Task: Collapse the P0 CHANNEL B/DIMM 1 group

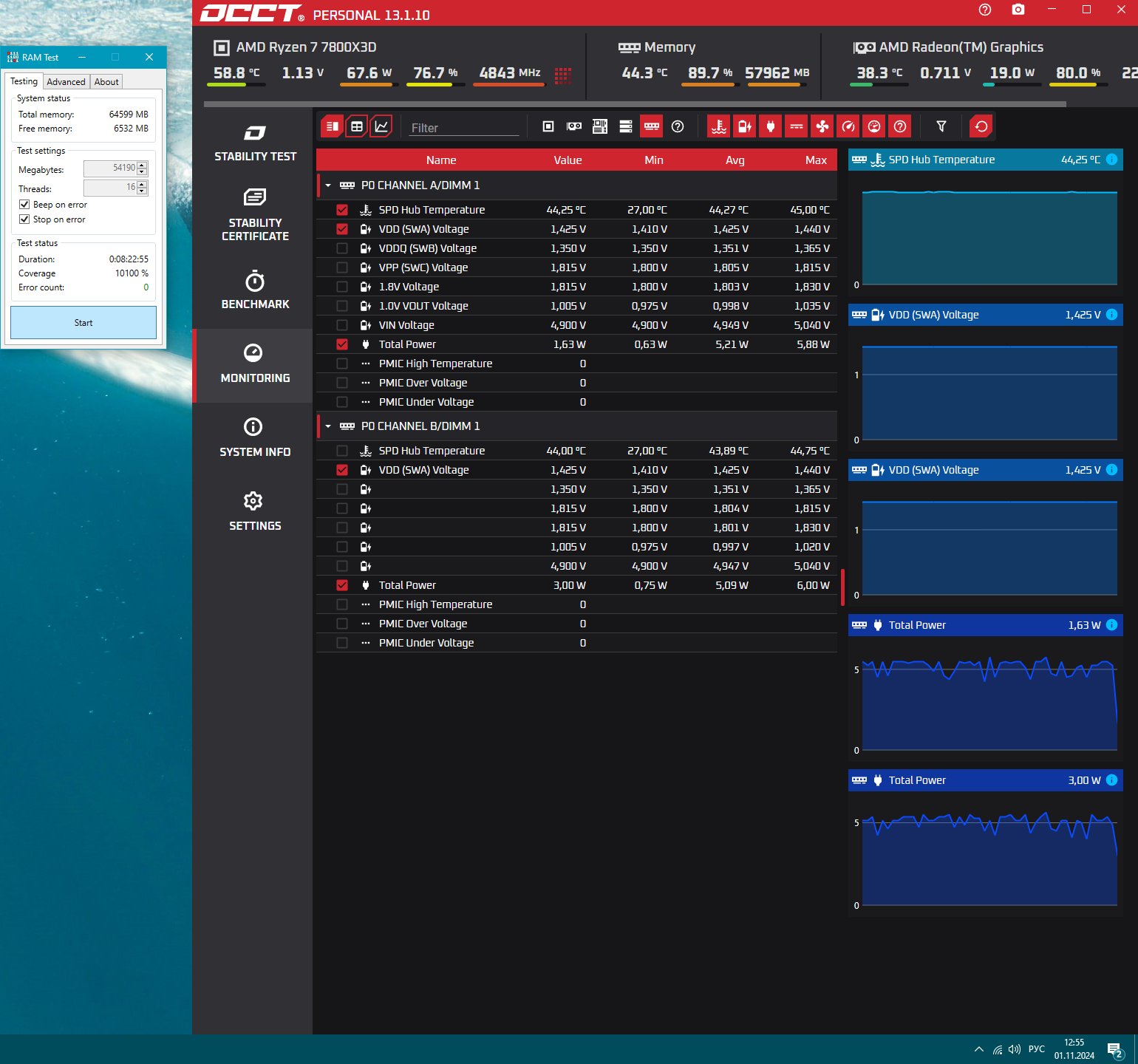Action: 328,426
